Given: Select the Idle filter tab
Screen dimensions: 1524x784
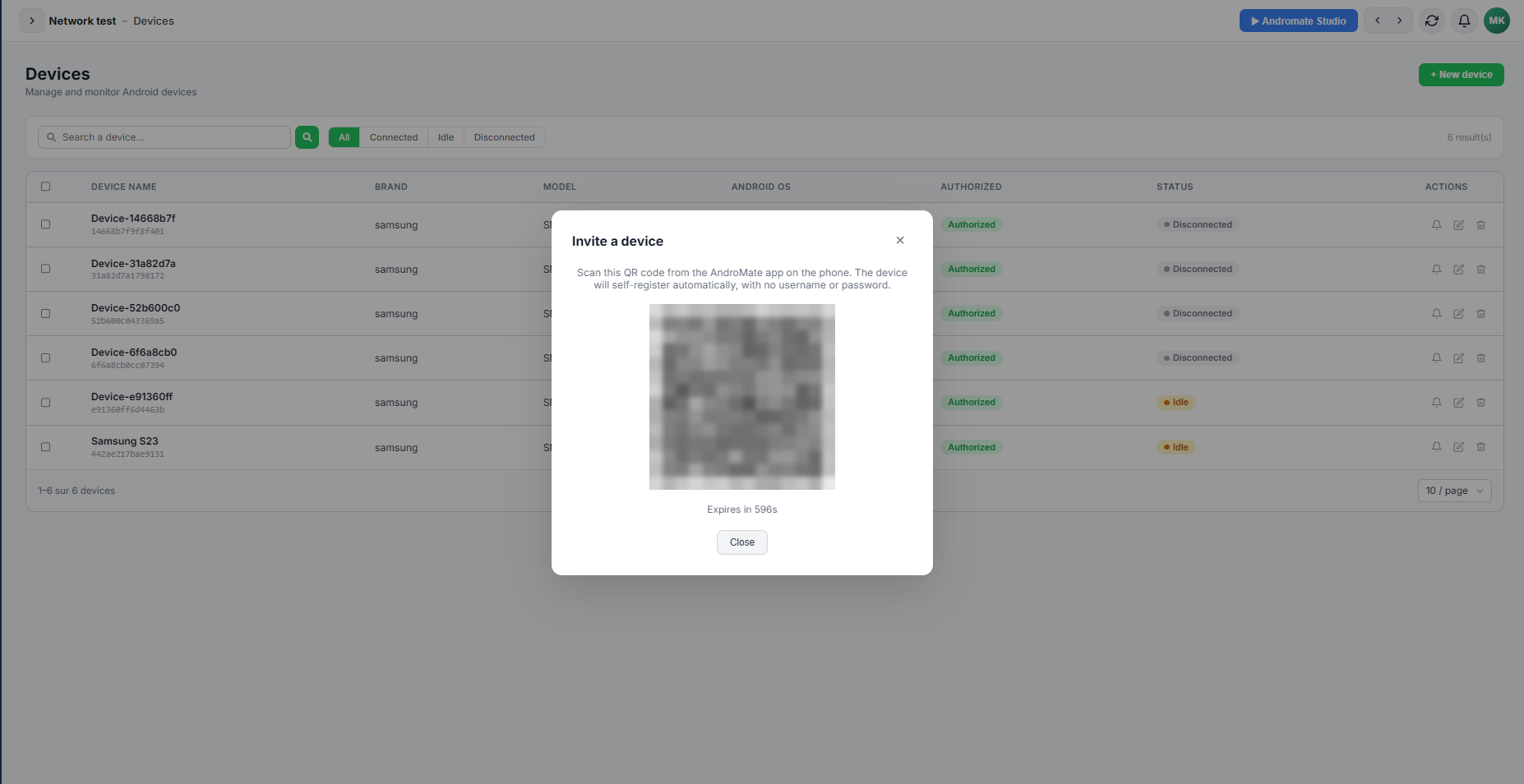Looking at the screenshot, I should 446,137.
